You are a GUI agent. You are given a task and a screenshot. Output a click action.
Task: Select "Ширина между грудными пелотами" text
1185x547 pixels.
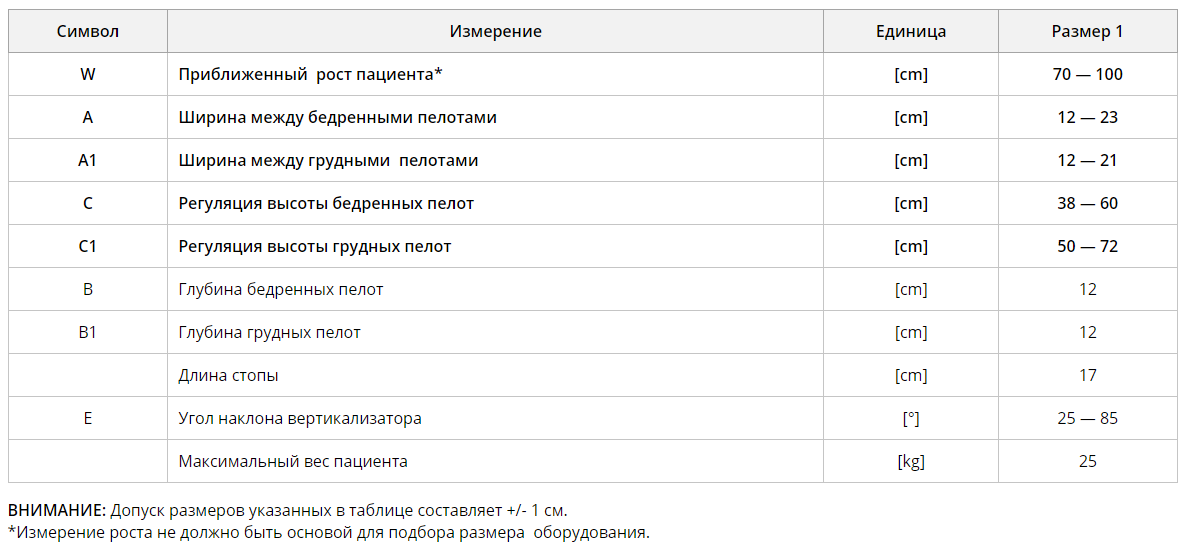coord(328,160)
